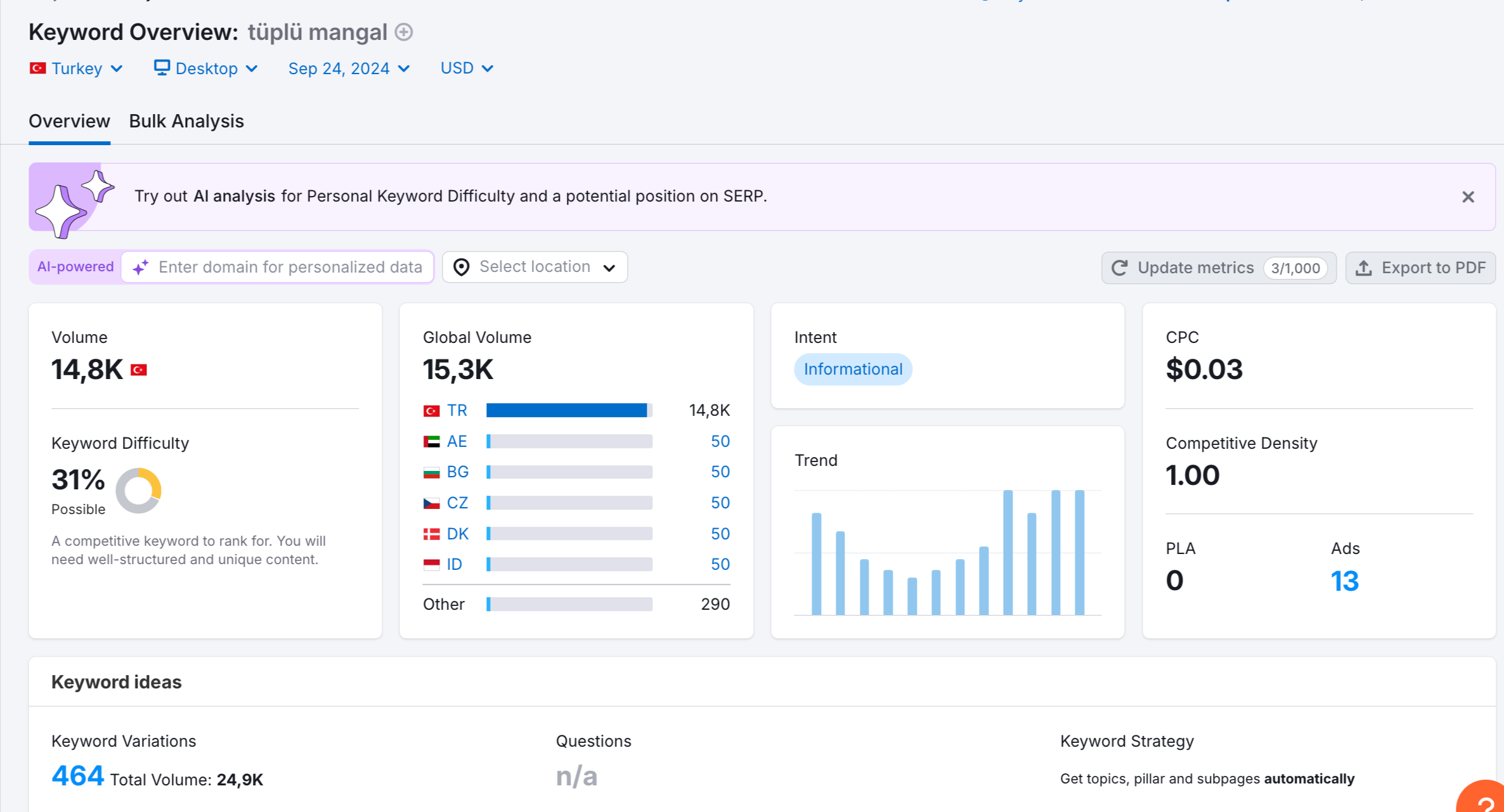1504x812 pixels.
Task: Open the Turkey country dropdown
Action: coord(76,68)
